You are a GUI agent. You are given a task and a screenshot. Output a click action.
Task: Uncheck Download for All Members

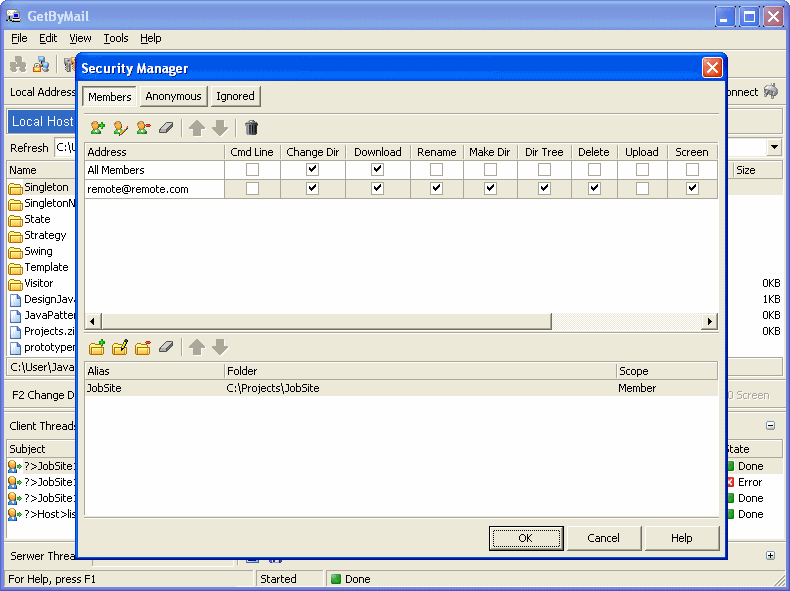tap(377, 170)
